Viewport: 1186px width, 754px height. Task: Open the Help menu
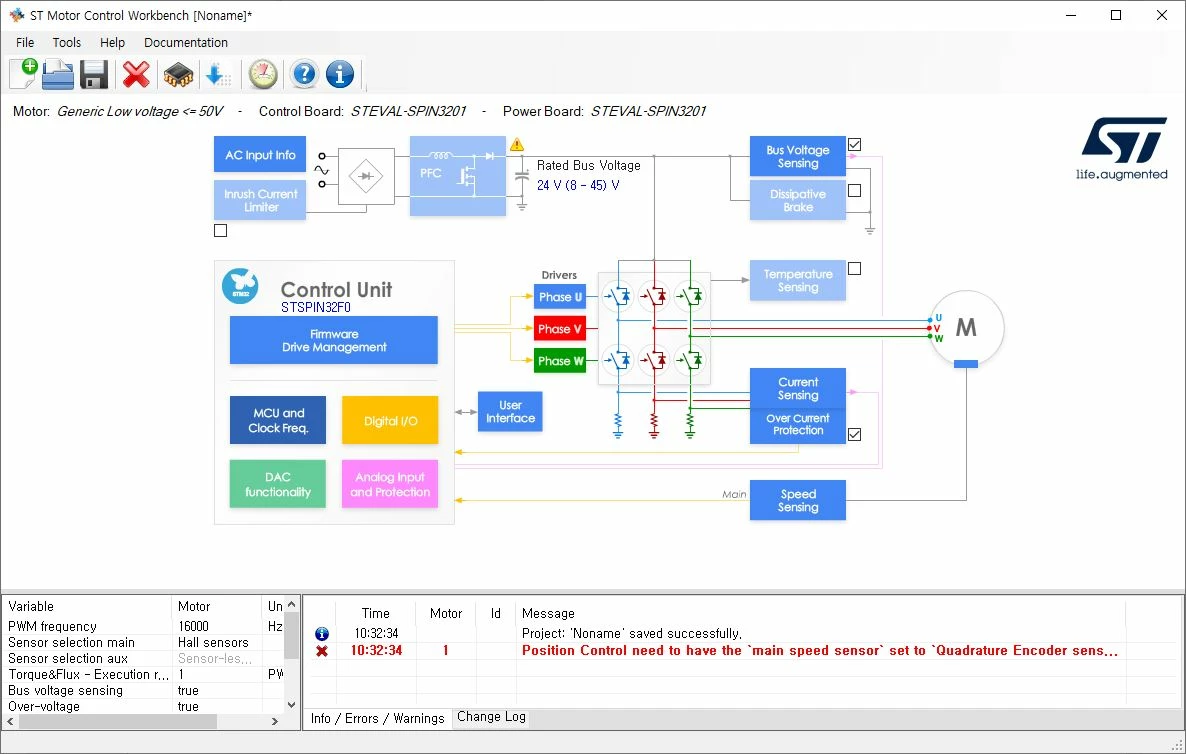pyautogui.click(x=113, y=42)
